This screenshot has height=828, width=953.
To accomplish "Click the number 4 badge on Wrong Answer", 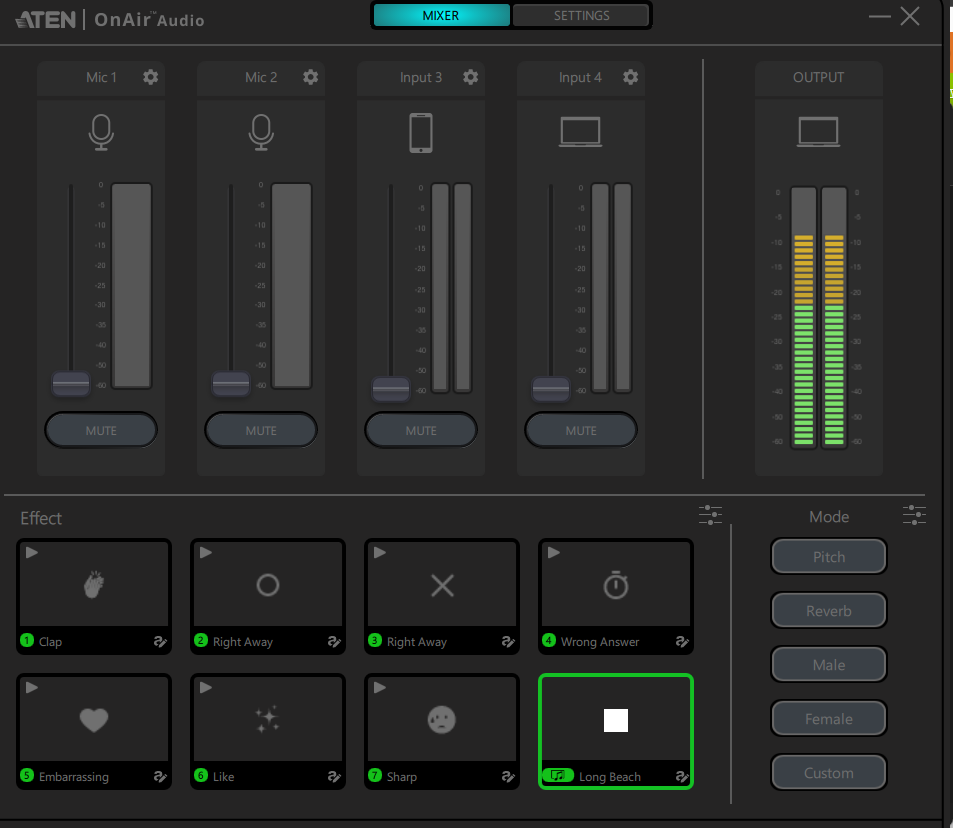I will pos(549,640).
